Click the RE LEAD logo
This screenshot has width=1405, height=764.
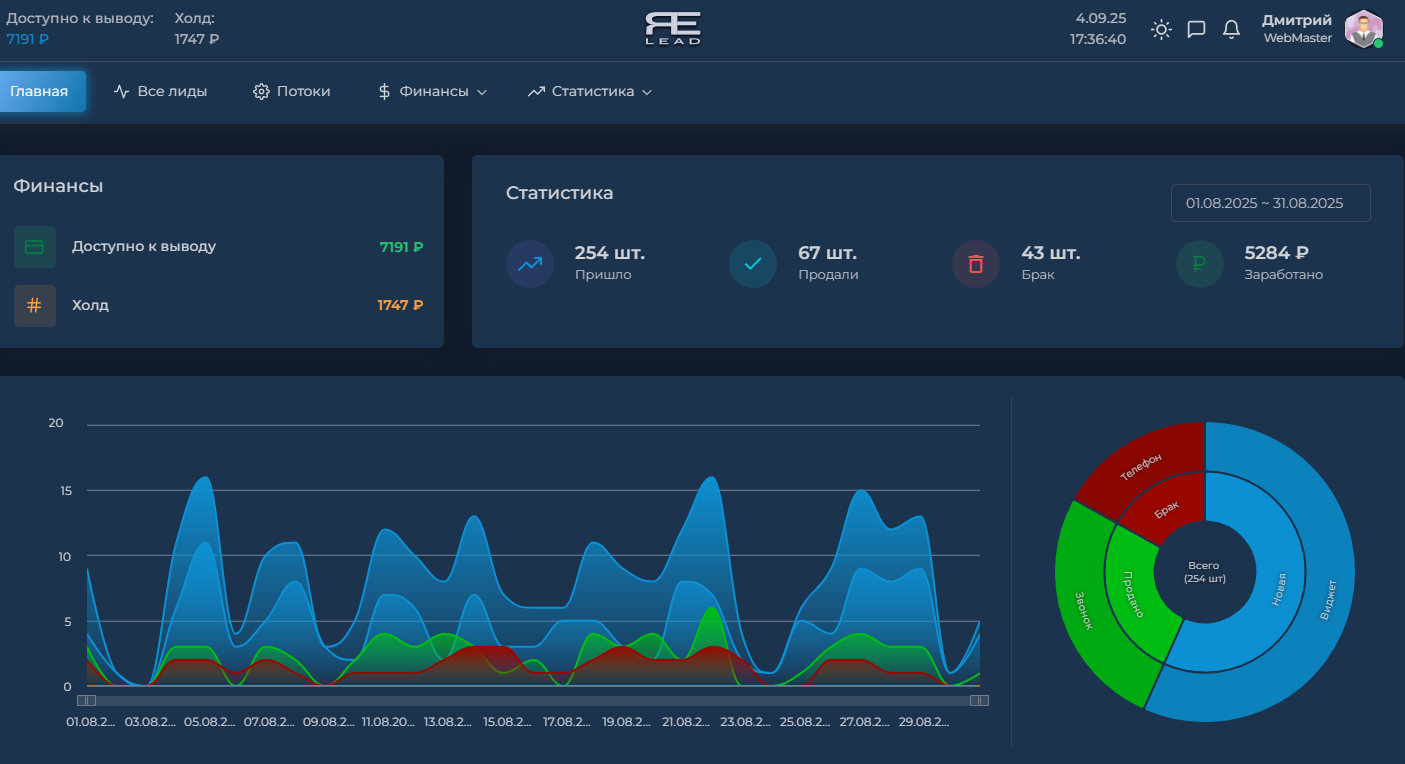pyautogui.click(x=673, y=28)
